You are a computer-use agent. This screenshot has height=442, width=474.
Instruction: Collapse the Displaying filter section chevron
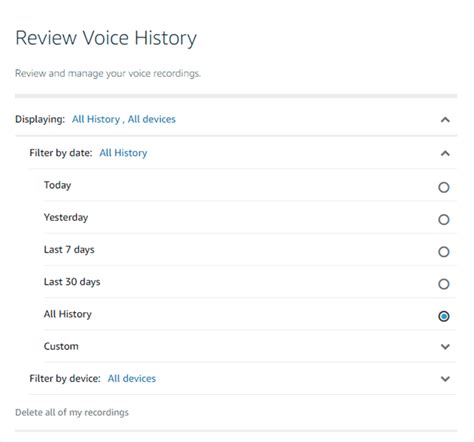pyautogui.click(x=445, y=120)
